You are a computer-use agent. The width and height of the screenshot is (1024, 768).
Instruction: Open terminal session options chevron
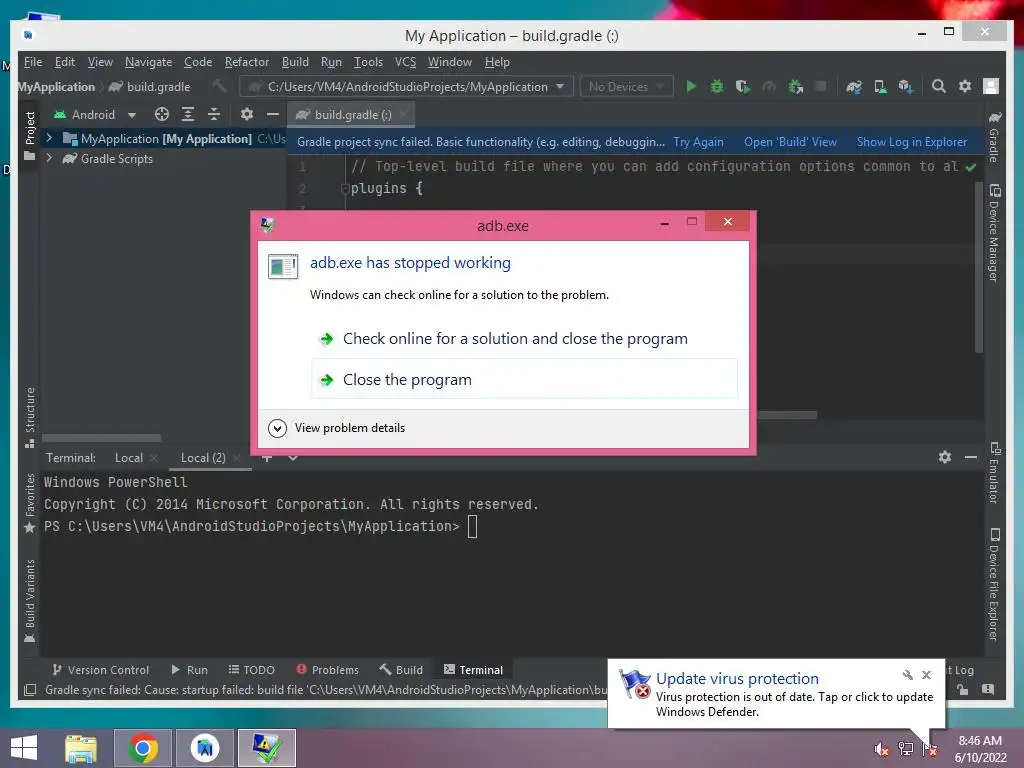coord(293,458)
